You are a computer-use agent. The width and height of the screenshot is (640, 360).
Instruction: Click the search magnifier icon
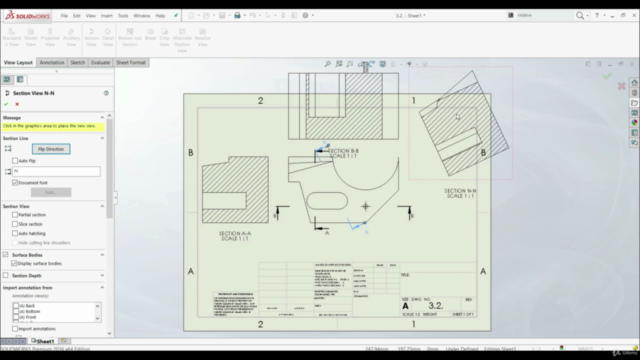click(580, 16)
